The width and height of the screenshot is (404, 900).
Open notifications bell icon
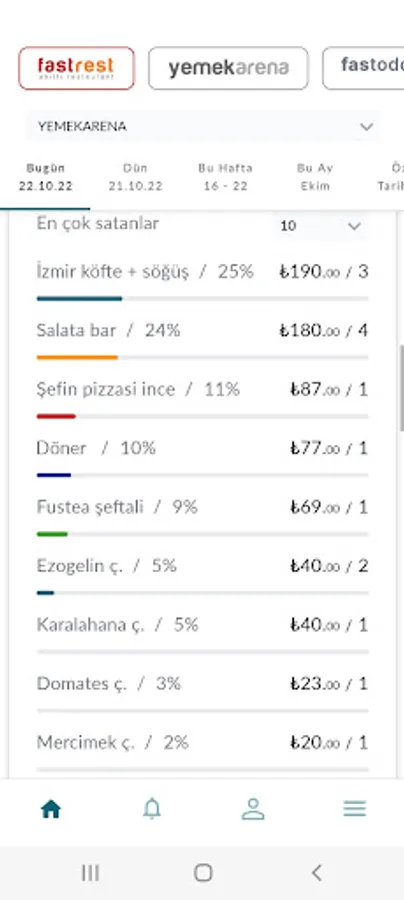click(x=152, y=809)
